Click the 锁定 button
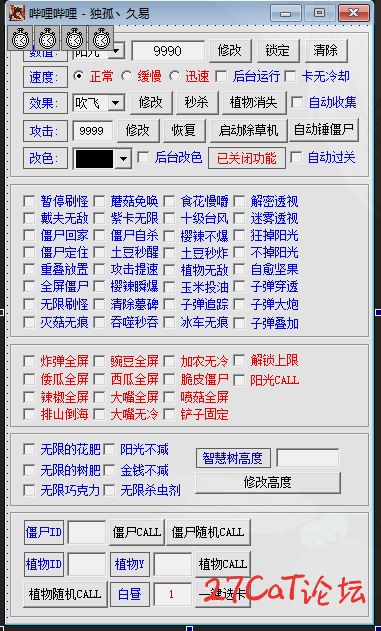Image resolution: width=381 pixels, height=631 pixels. [278, 51]
